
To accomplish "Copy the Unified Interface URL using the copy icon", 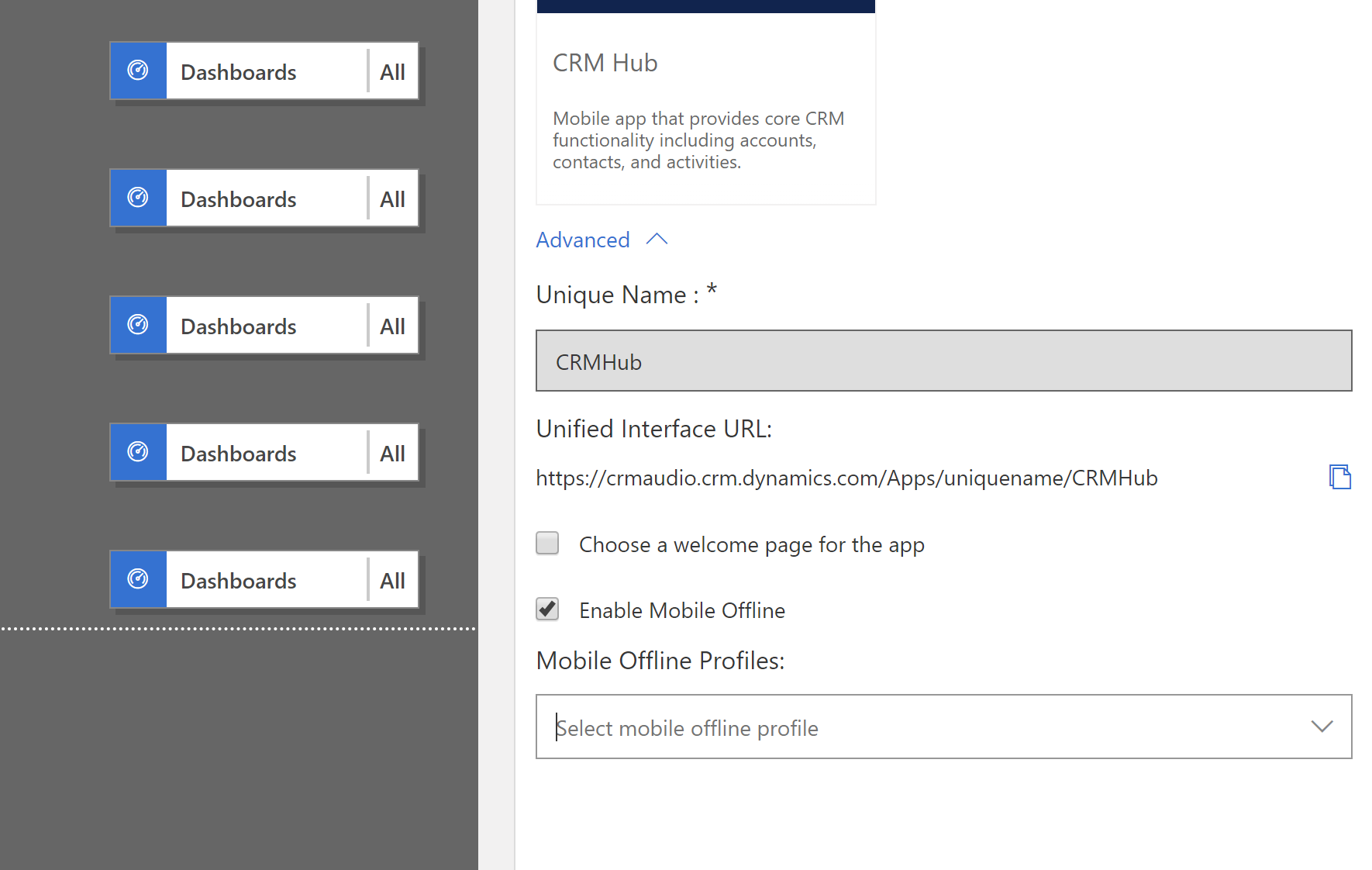I will 1341,477.
